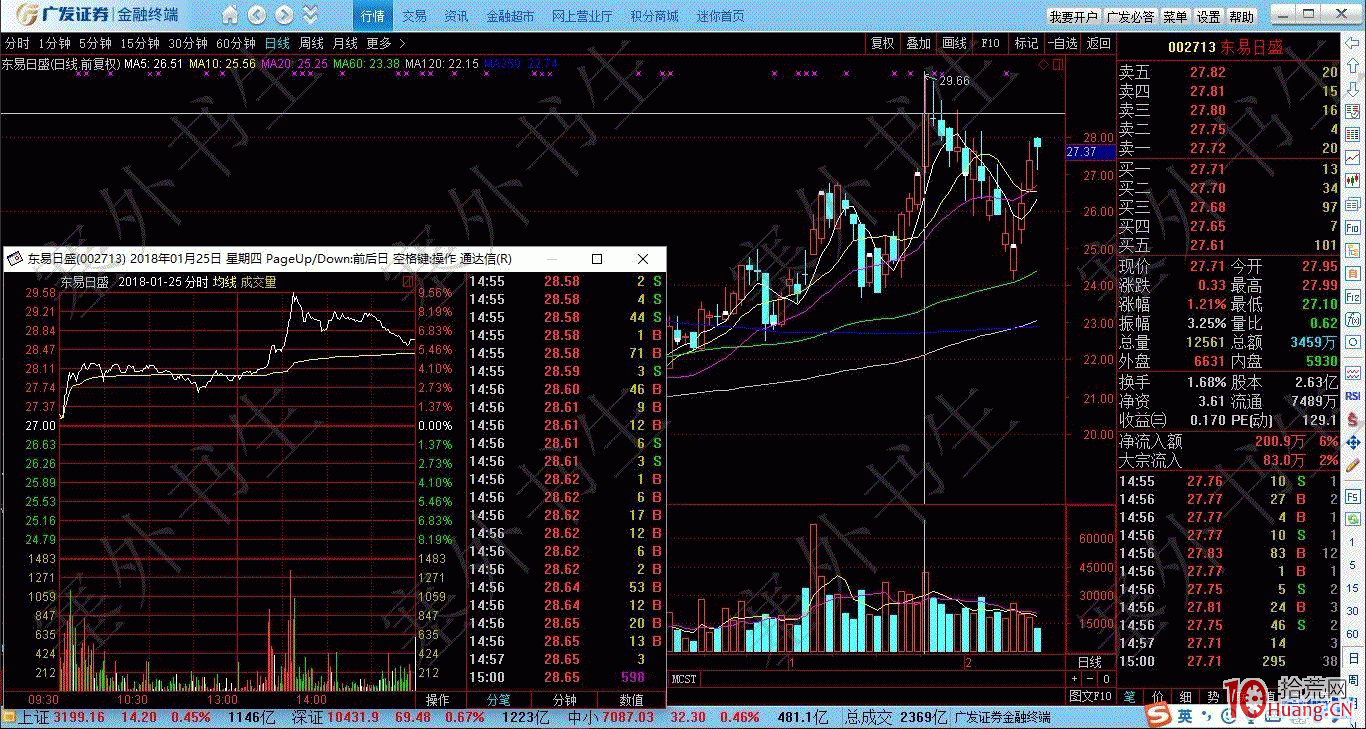Click the 返回 button
The image size is (1366, 729).
(1098, 43)
